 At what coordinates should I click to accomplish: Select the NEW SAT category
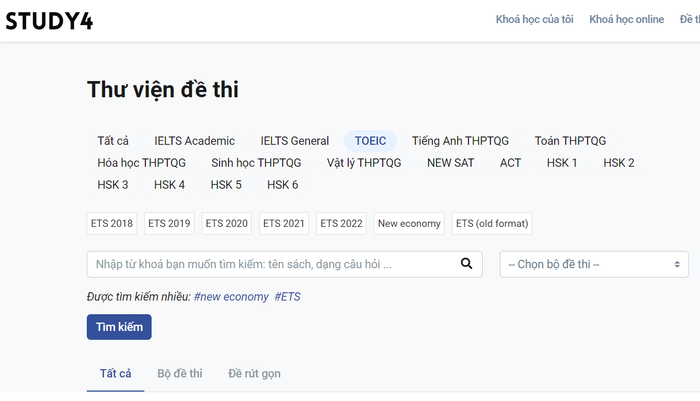pos(450,163)
